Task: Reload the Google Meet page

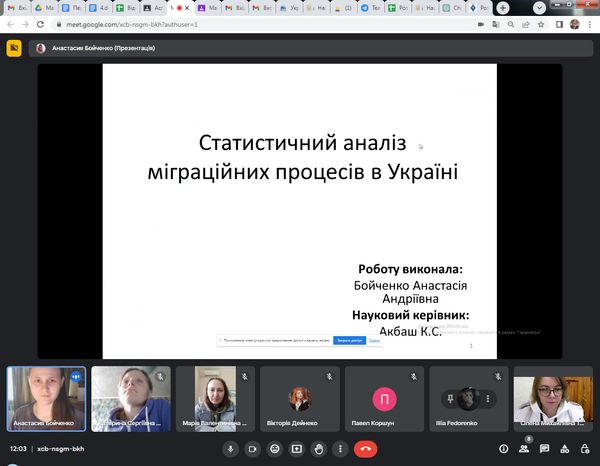Action: [x=40, y=23]
